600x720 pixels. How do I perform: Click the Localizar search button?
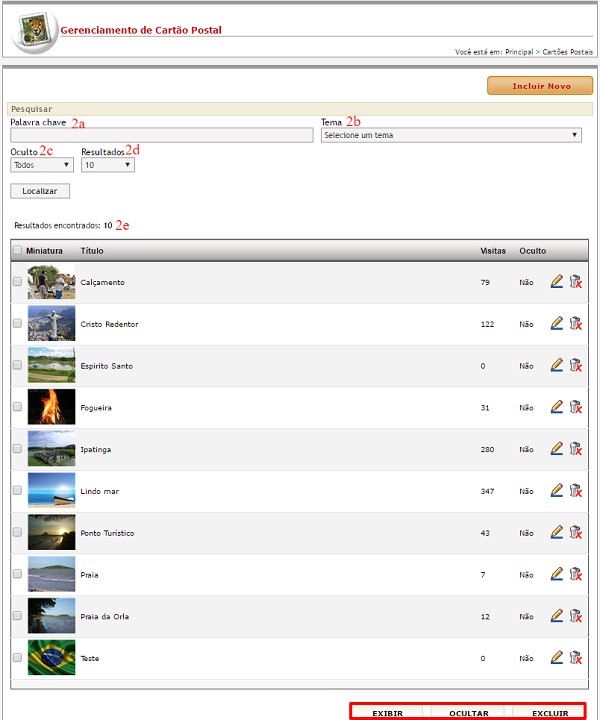click(x=40, y=191)
